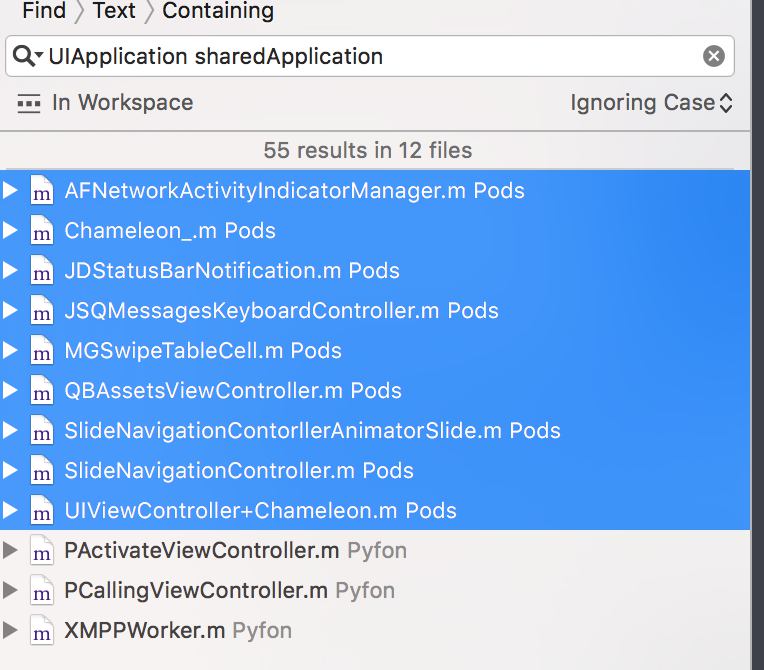Click the search magnifier options icon

[27, 56]
